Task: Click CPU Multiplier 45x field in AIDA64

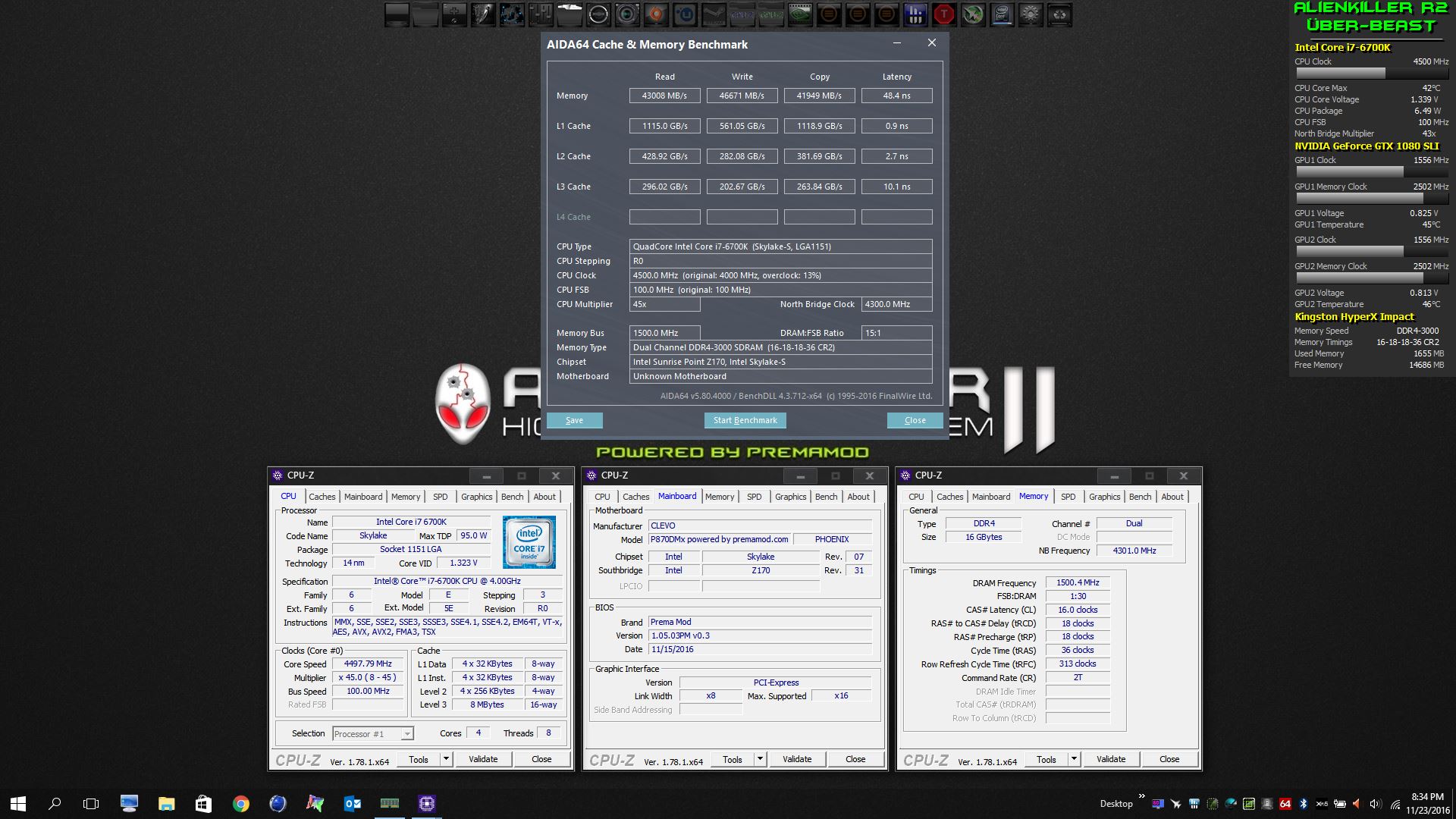Action: click(664, 304)
